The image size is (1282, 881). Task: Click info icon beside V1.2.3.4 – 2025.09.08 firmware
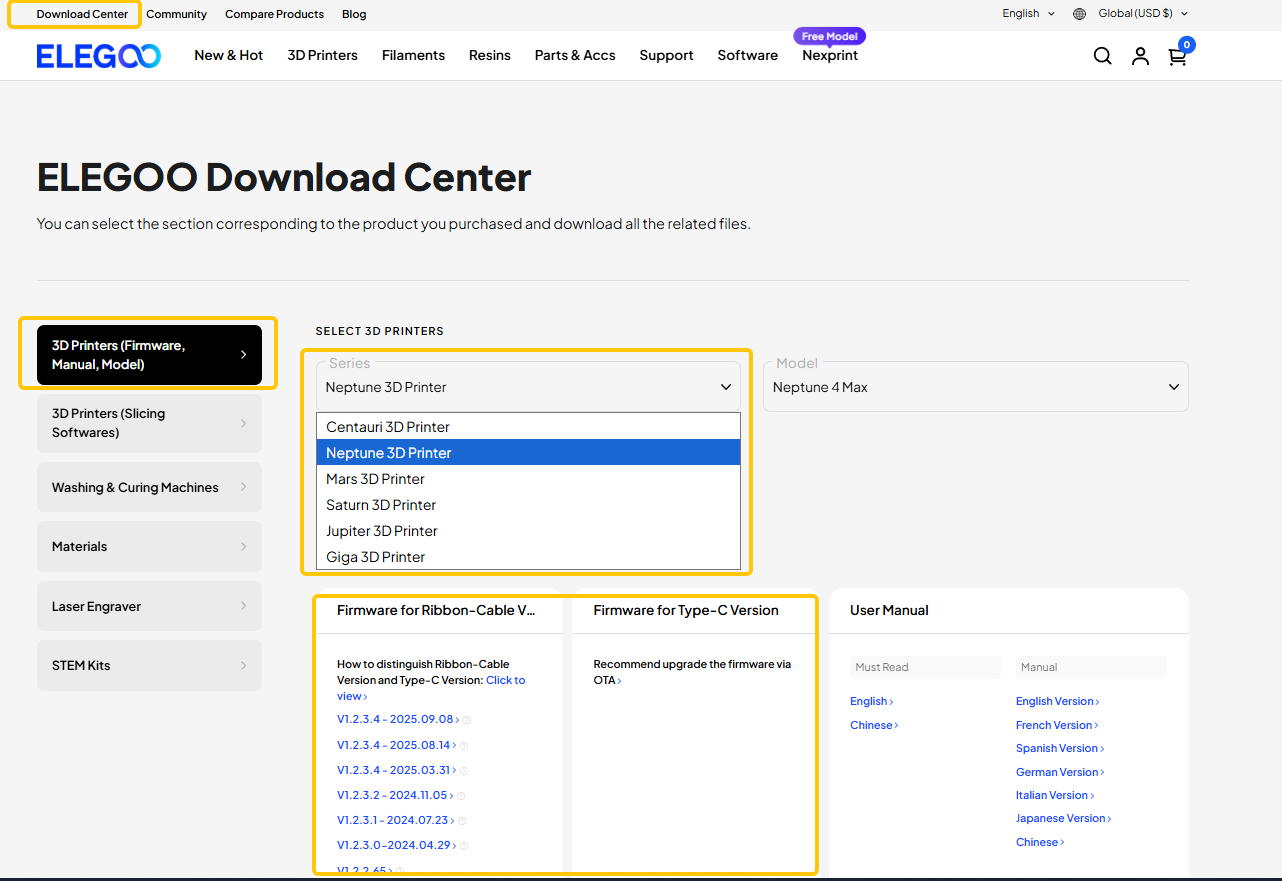pos(466,719)
